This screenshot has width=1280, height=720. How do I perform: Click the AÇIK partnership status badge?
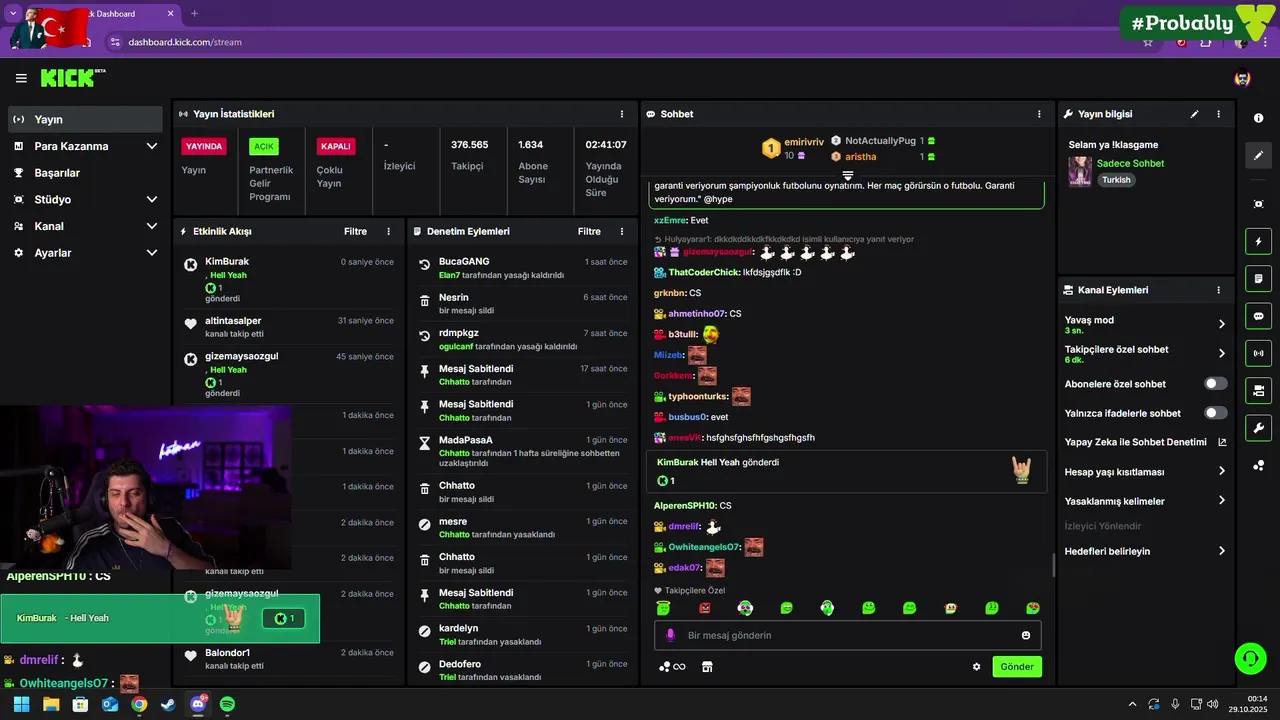pos(264,146)
